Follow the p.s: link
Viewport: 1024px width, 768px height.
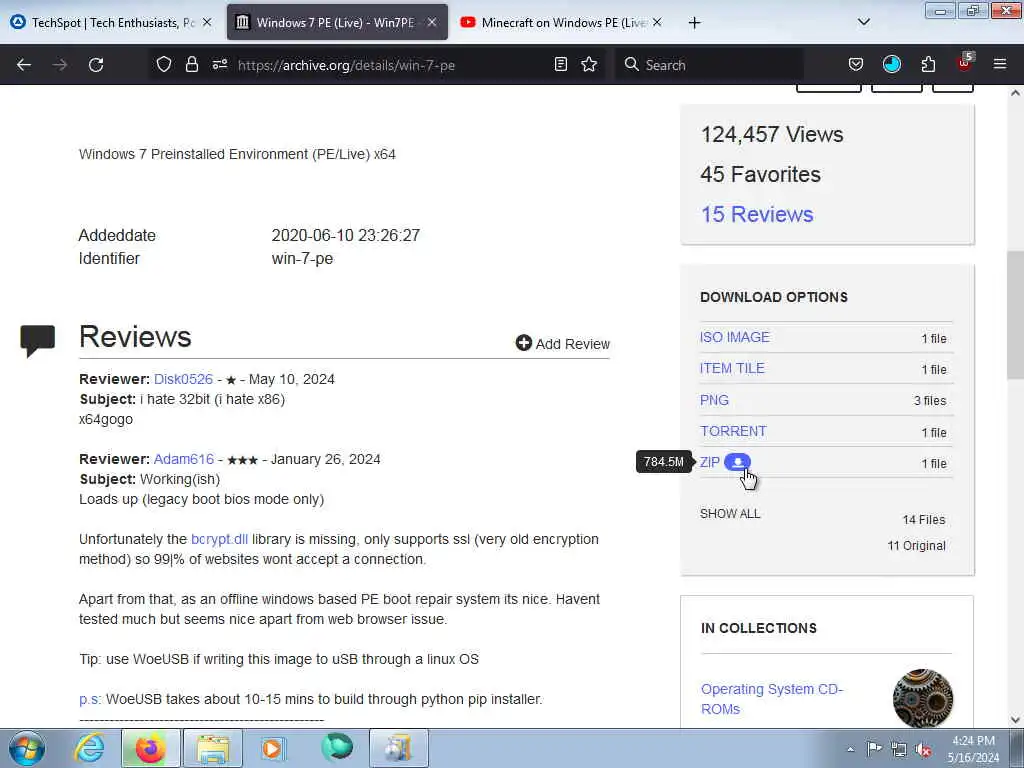pos(90,699)
